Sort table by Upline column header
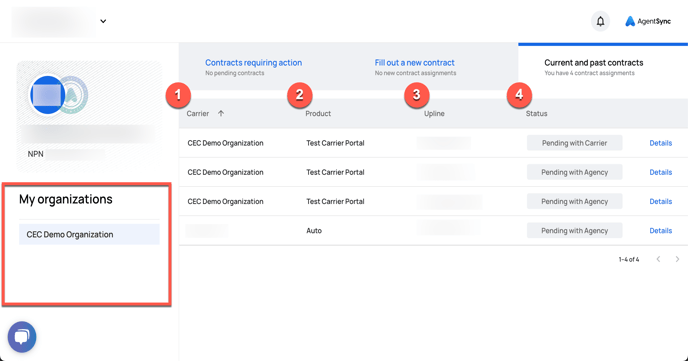The height and width of the screenshot is (361, 688). click(x=434, y=114)
